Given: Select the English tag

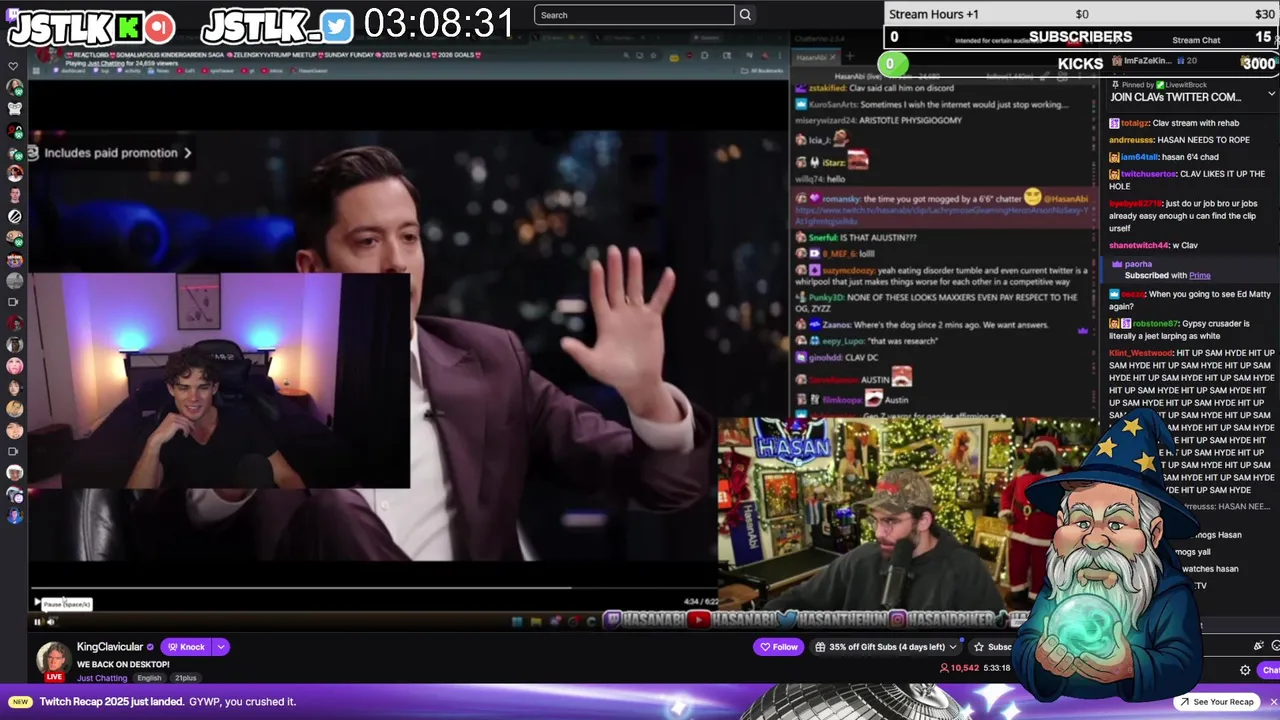Looking at the screenshot, I should point(149,678).
